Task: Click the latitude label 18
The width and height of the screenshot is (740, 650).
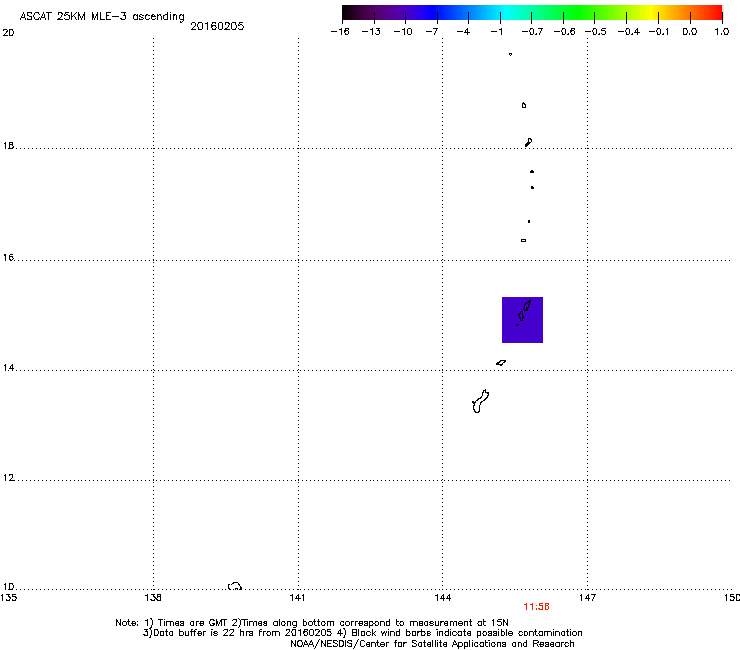Action: 8,145
